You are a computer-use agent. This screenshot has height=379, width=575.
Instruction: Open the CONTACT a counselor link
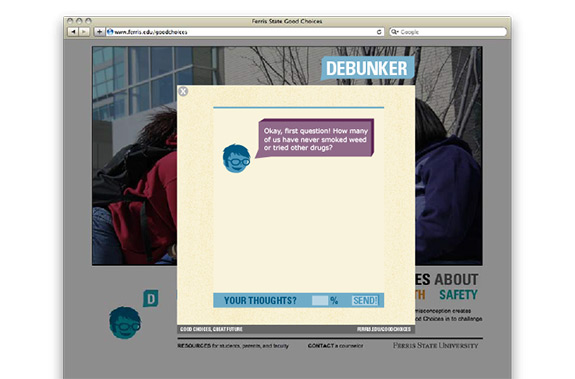coord(336,346)
